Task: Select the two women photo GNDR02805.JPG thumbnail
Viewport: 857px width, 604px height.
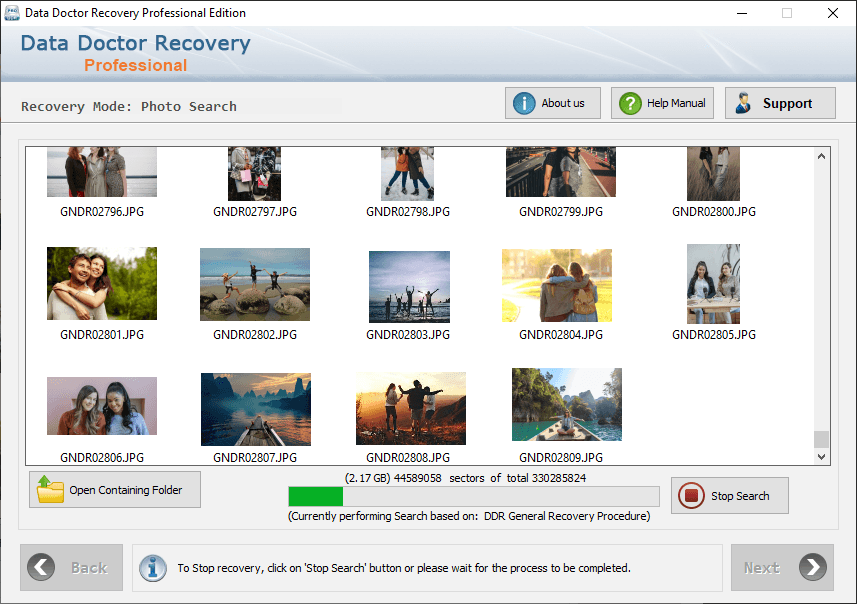Action: [x=713, y=284]
